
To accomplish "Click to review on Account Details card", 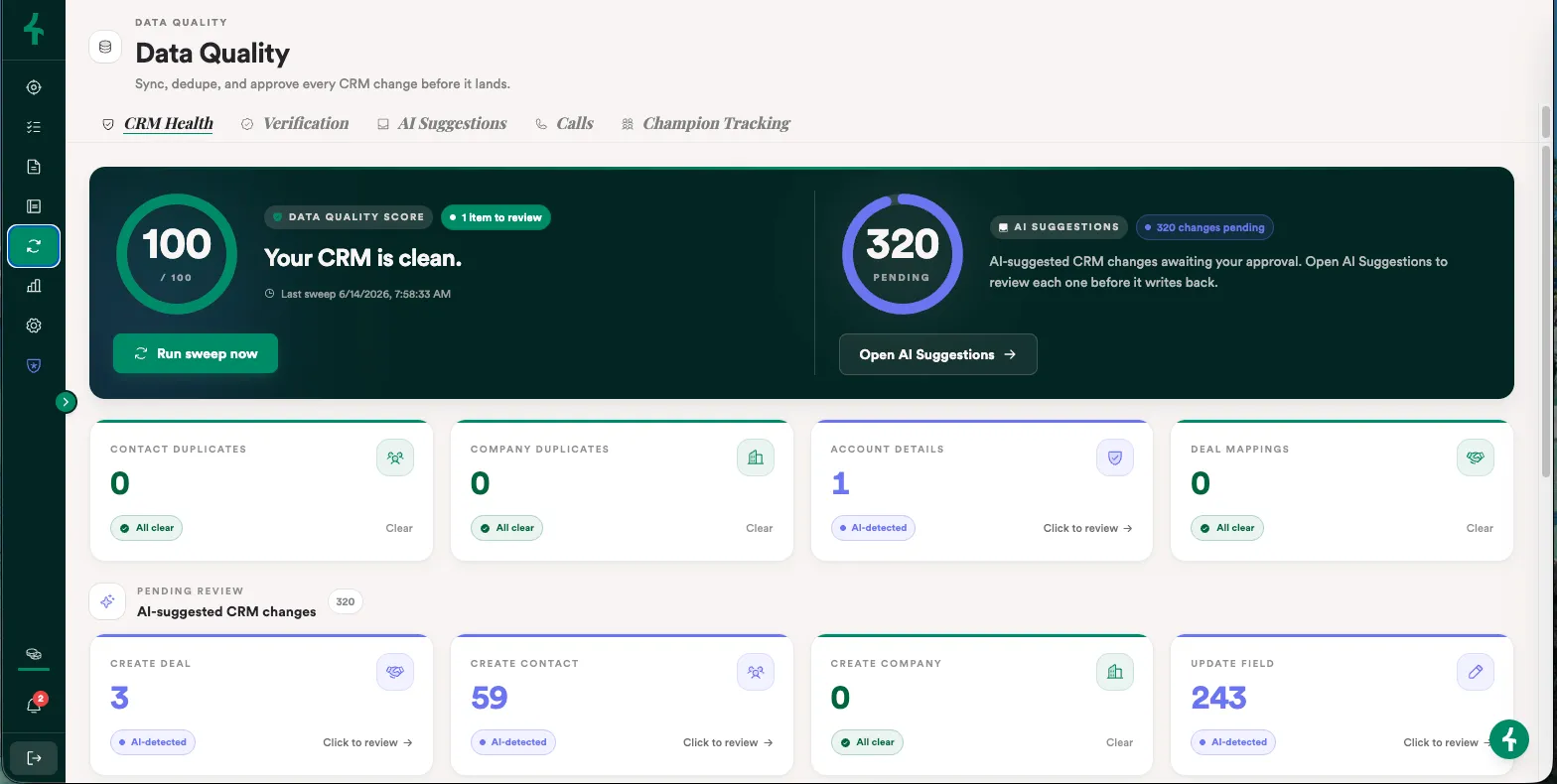I will coord(1088,528).
